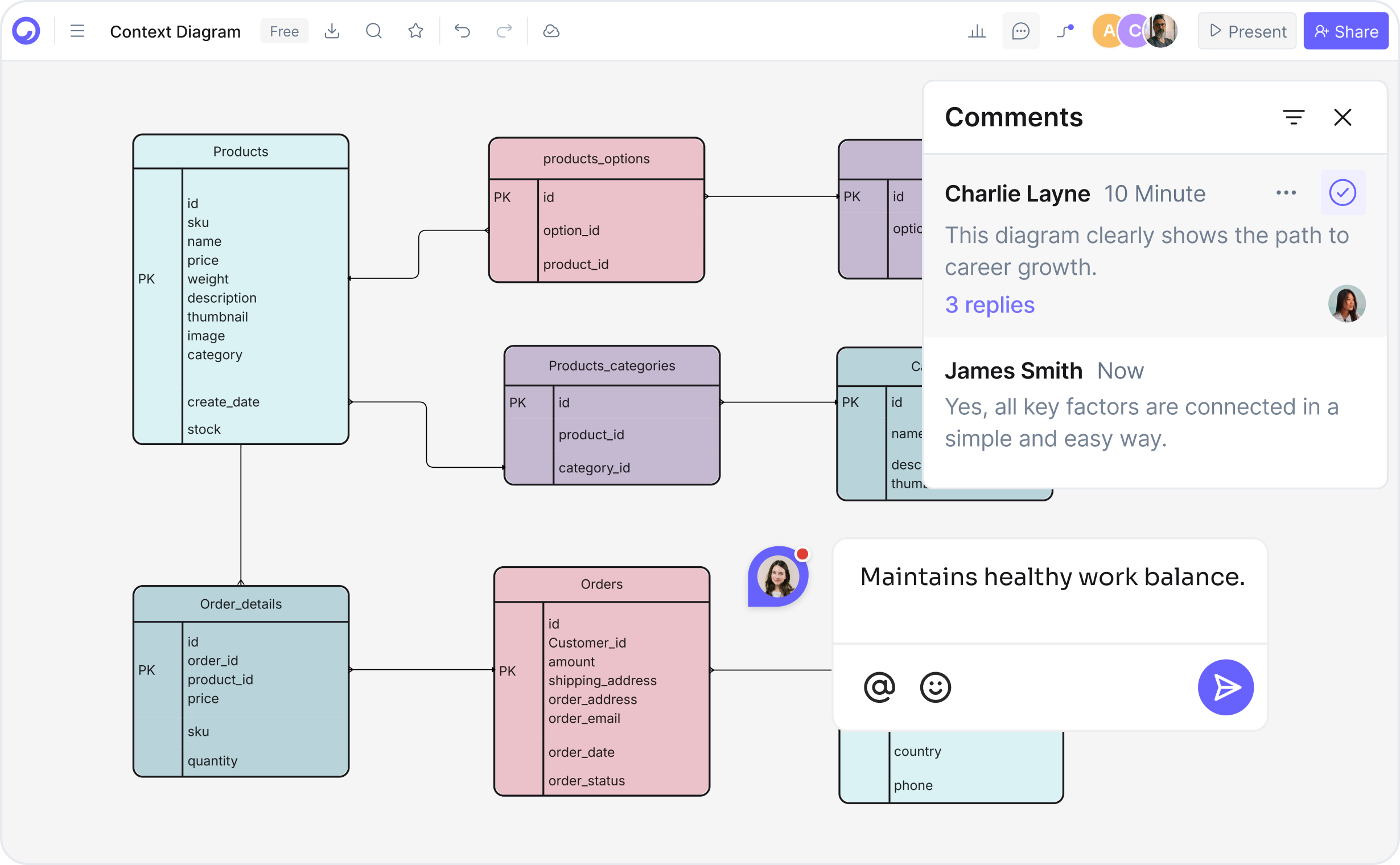
Task: Toggle the comments panel icon
Action: (1020, 31)
